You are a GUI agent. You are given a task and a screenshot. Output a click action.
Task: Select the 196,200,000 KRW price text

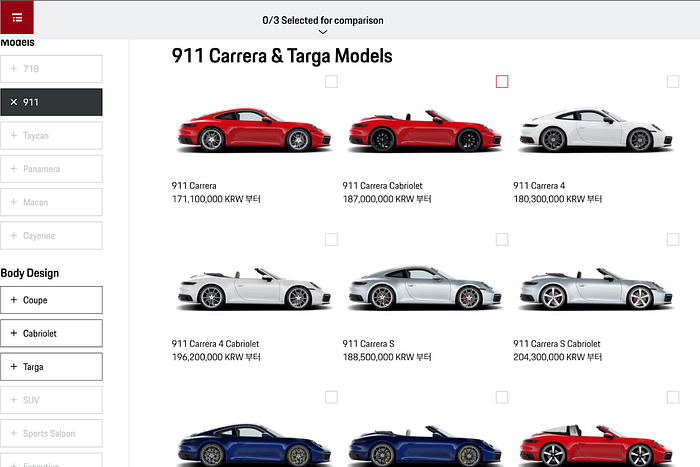(x=216, y=357)
